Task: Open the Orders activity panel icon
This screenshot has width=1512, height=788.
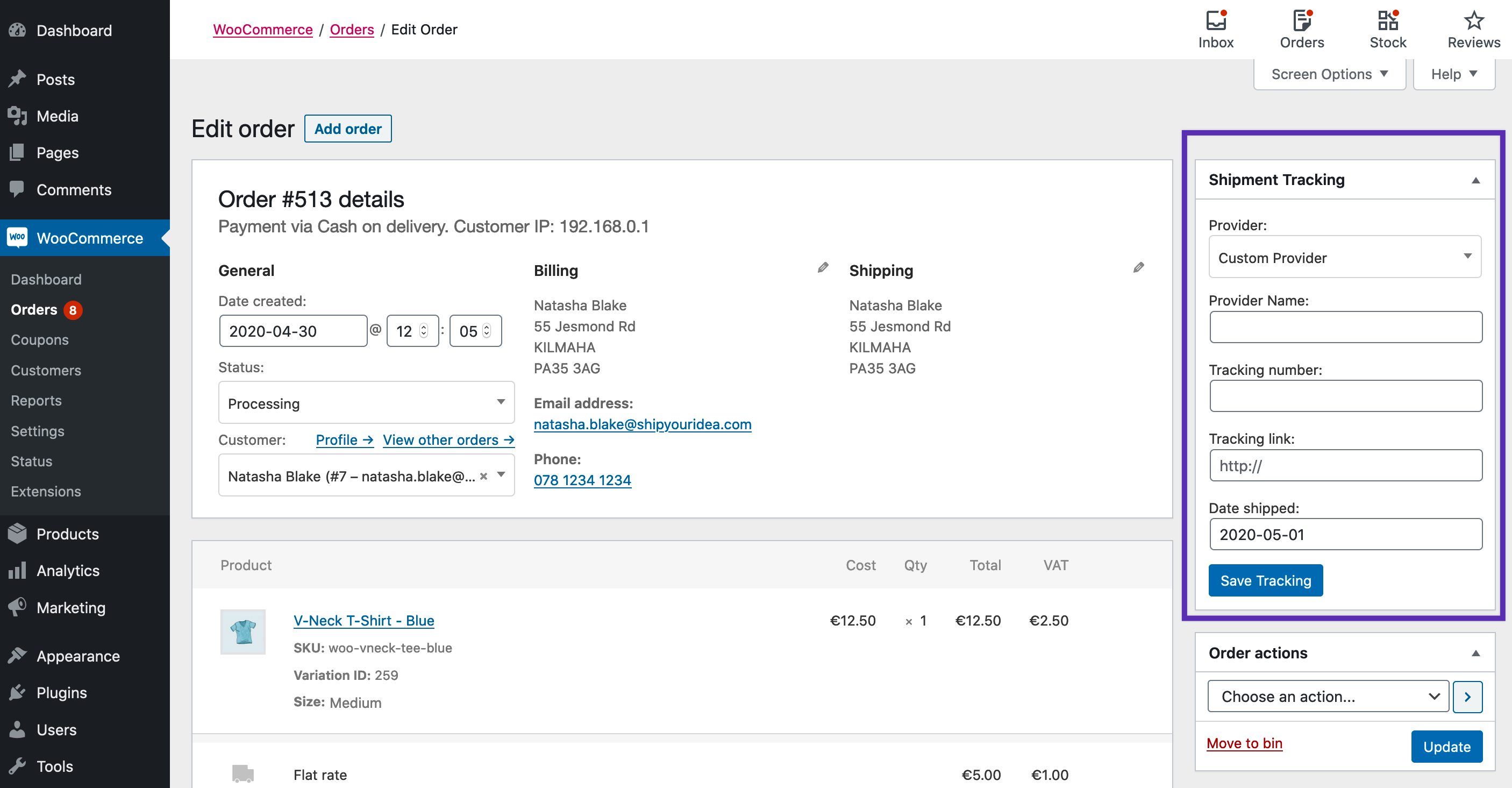Action: click(1302, 20)
